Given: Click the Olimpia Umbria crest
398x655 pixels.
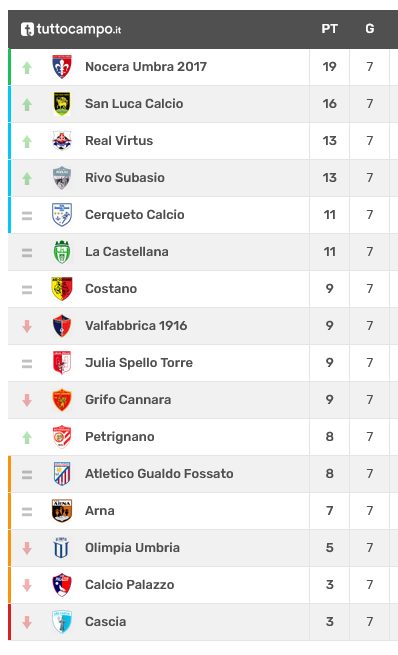Looking at the screenshot, I should point(62,548).
